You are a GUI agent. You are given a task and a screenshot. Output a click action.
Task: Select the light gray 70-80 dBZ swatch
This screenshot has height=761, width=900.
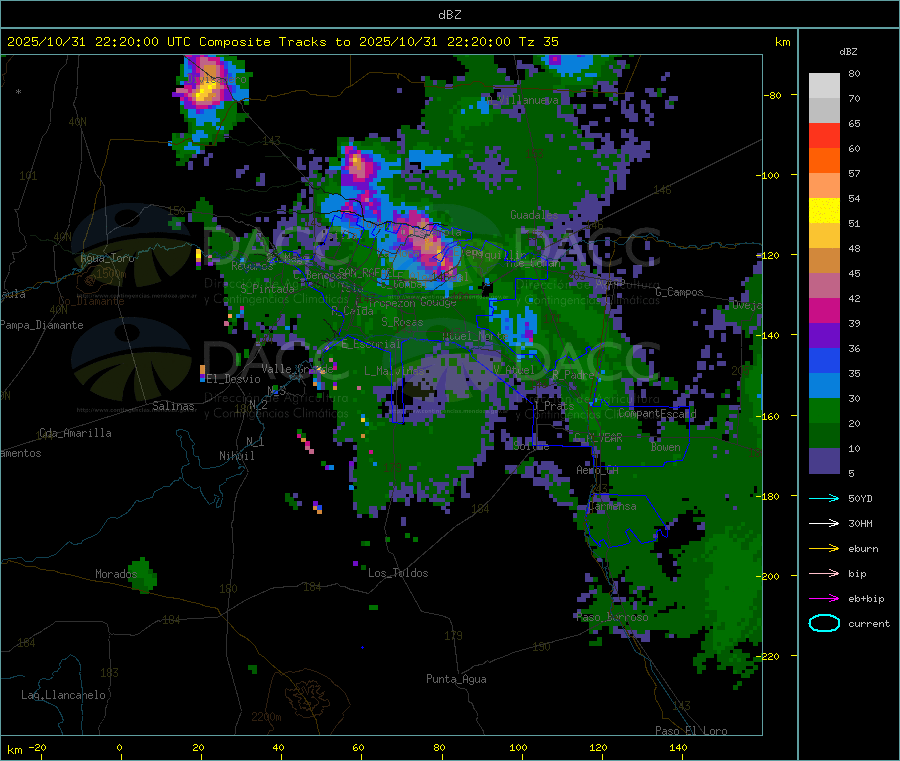pyautogui.click(x=824, y=86)
